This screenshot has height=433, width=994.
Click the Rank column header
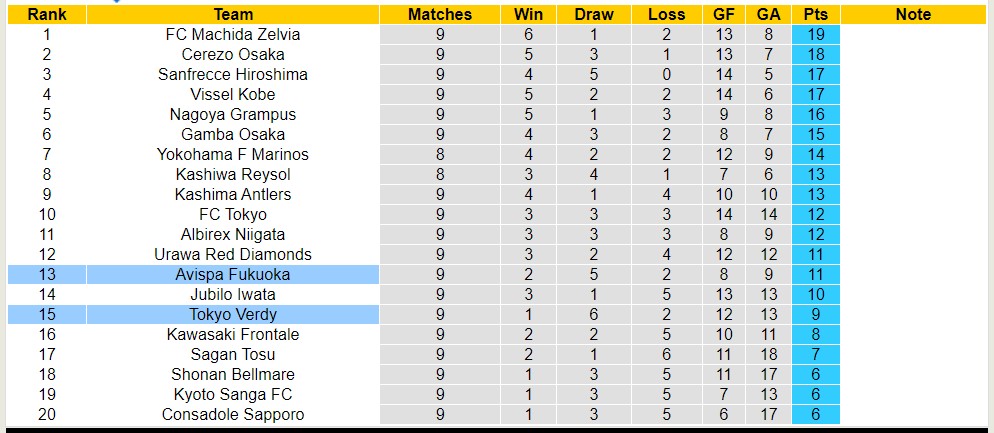(47, 14)
